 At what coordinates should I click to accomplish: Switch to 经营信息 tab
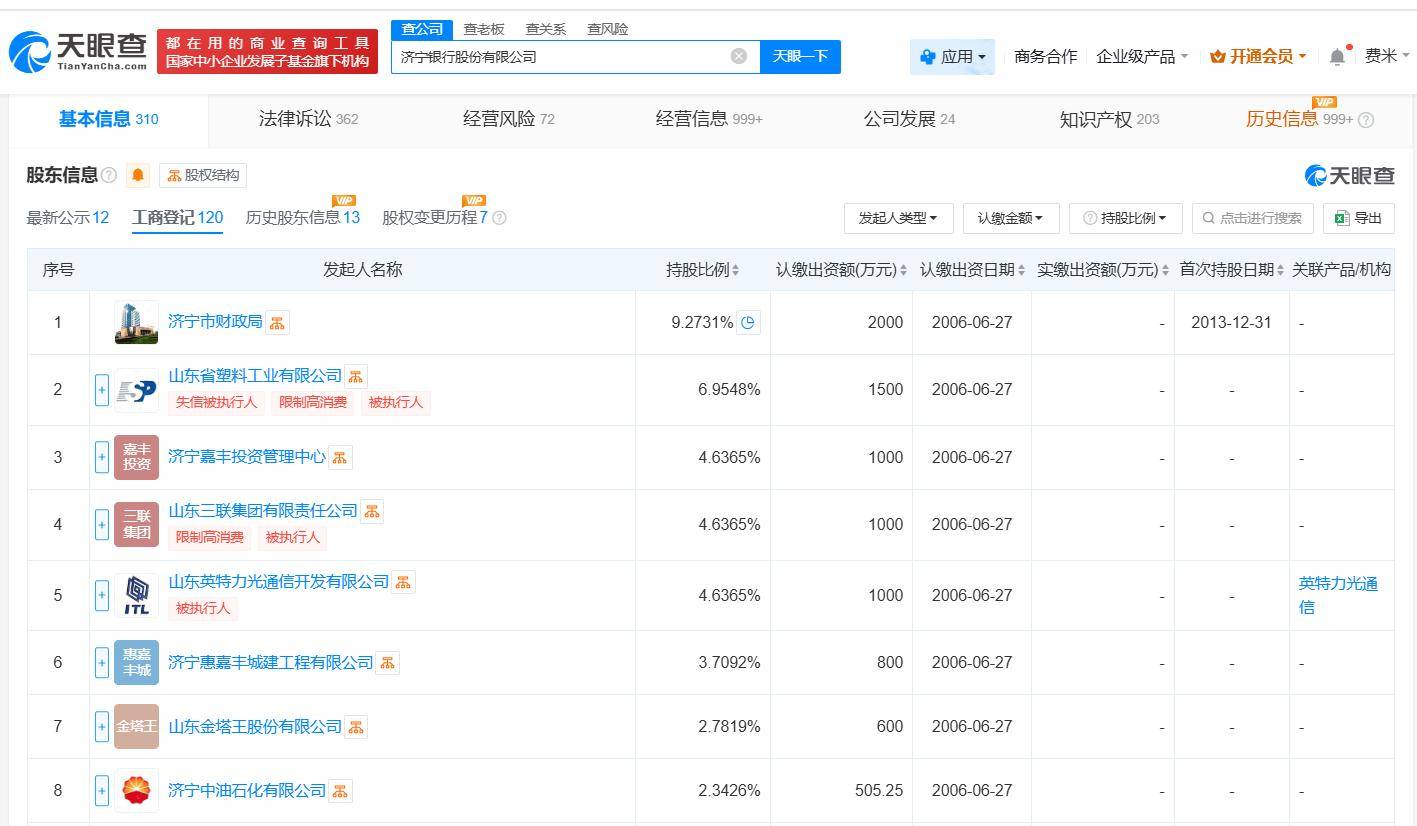[x=709, y=119]
